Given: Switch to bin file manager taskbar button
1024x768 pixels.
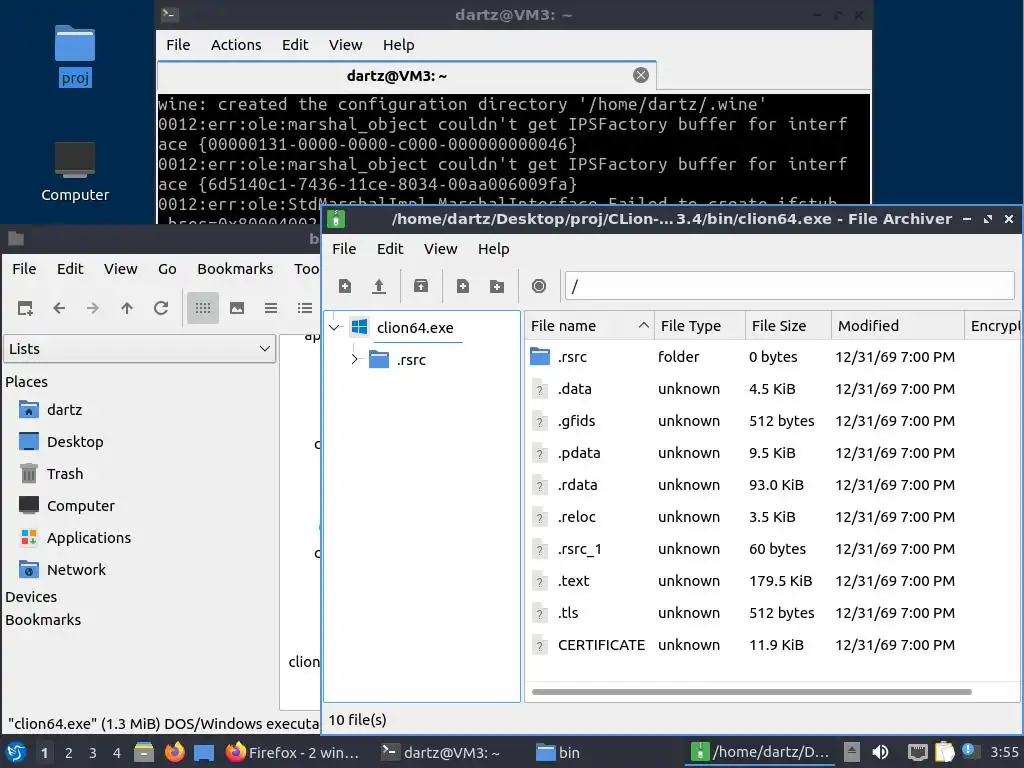Looking at the screenshot, I should [x=558, y=752].
